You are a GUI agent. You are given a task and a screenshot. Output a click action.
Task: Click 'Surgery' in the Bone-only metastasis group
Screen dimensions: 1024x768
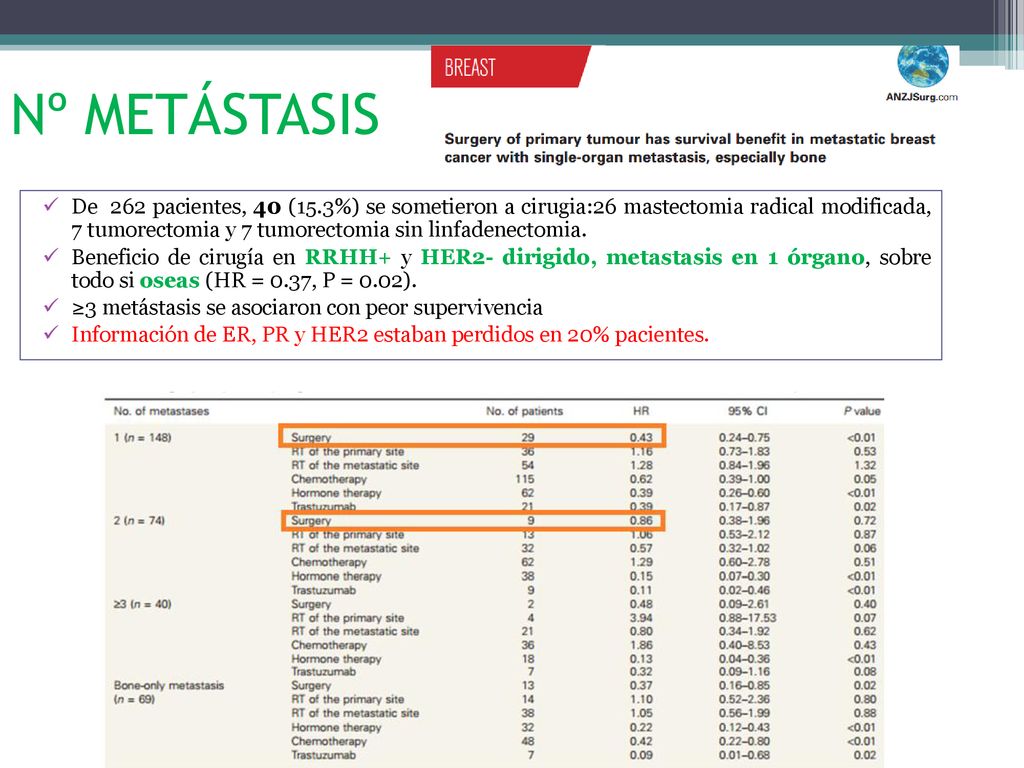click(x=311, y=685)
